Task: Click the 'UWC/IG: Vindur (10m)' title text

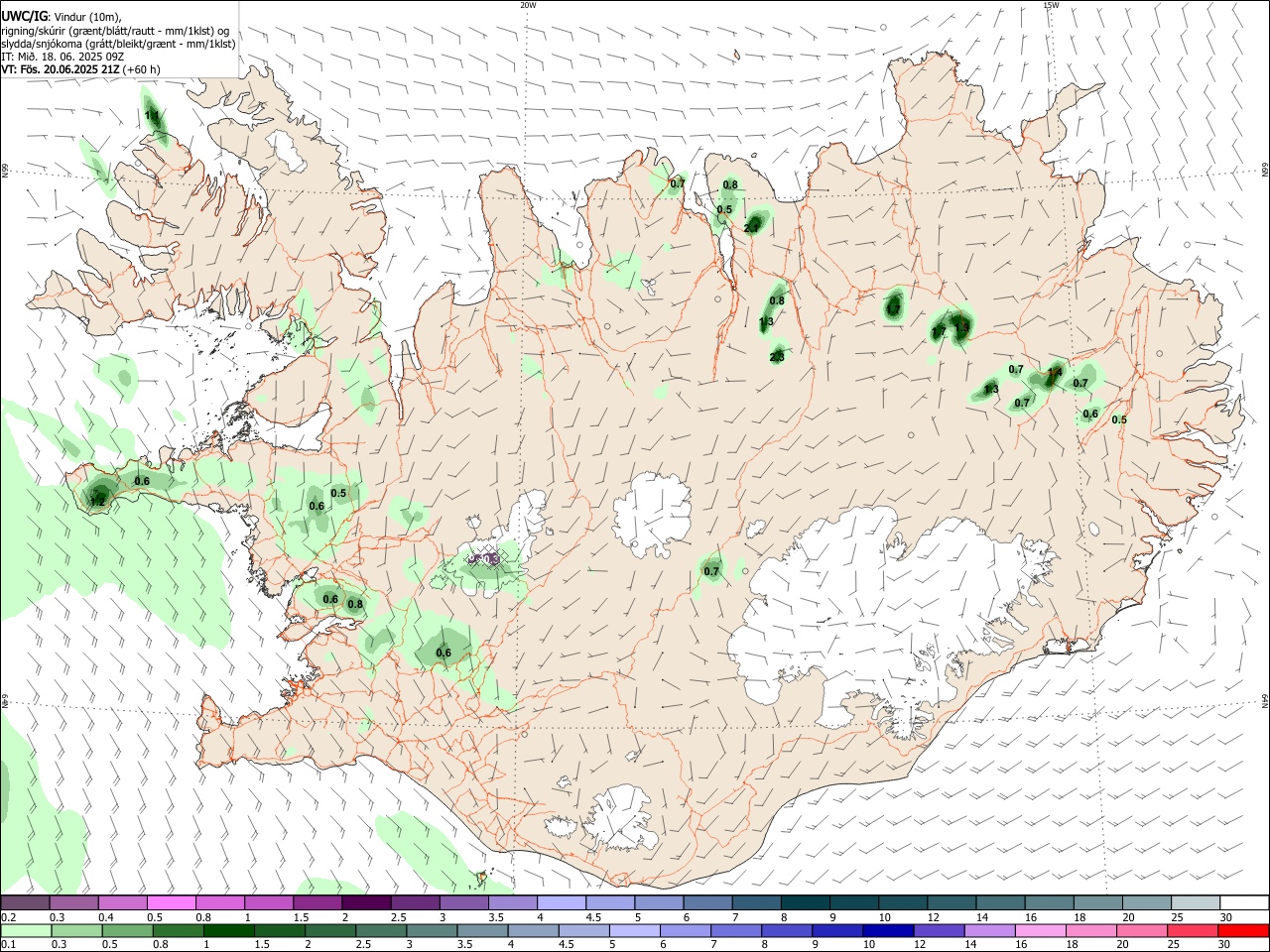Action: [x=61, y=16]
